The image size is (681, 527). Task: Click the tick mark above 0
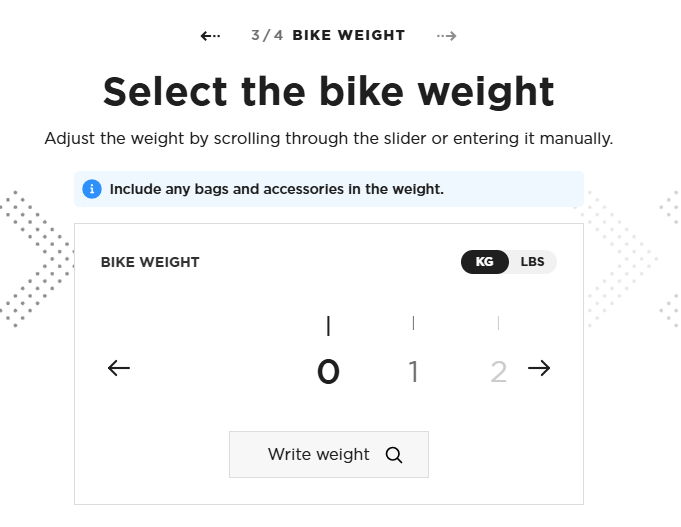click(328, 325)
